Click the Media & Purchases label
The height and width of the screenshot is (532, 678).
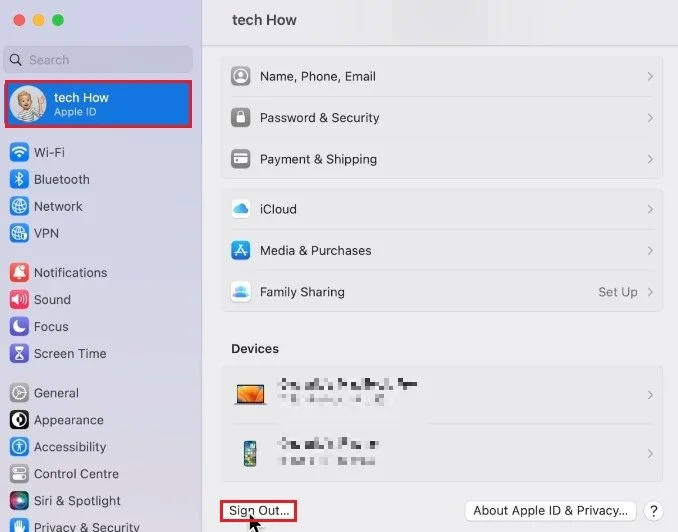coord(316,250)
